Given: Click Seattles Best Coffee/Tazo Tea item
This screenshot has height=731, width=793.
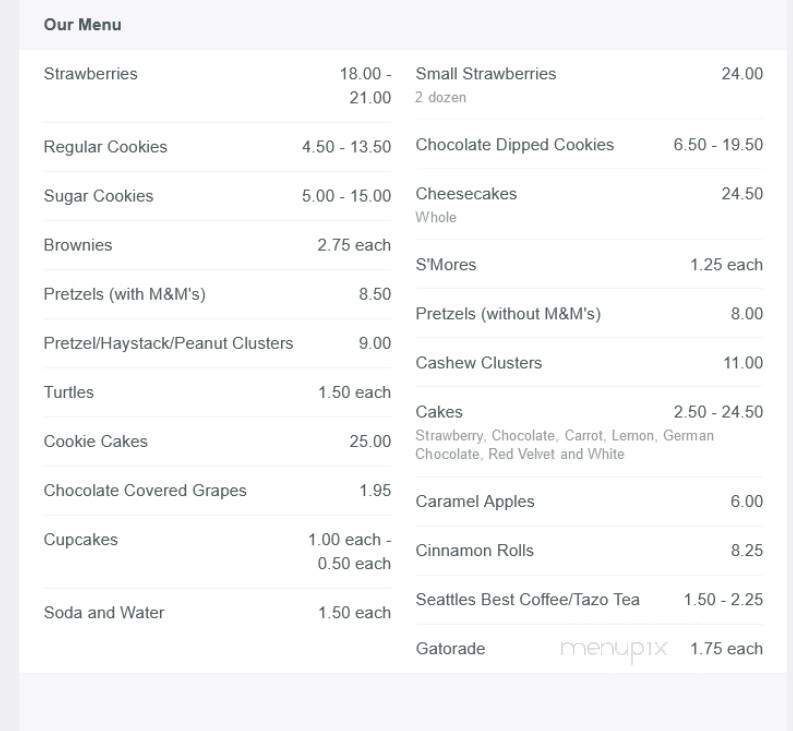Looking at the screenshot, I should click(527, 599).
